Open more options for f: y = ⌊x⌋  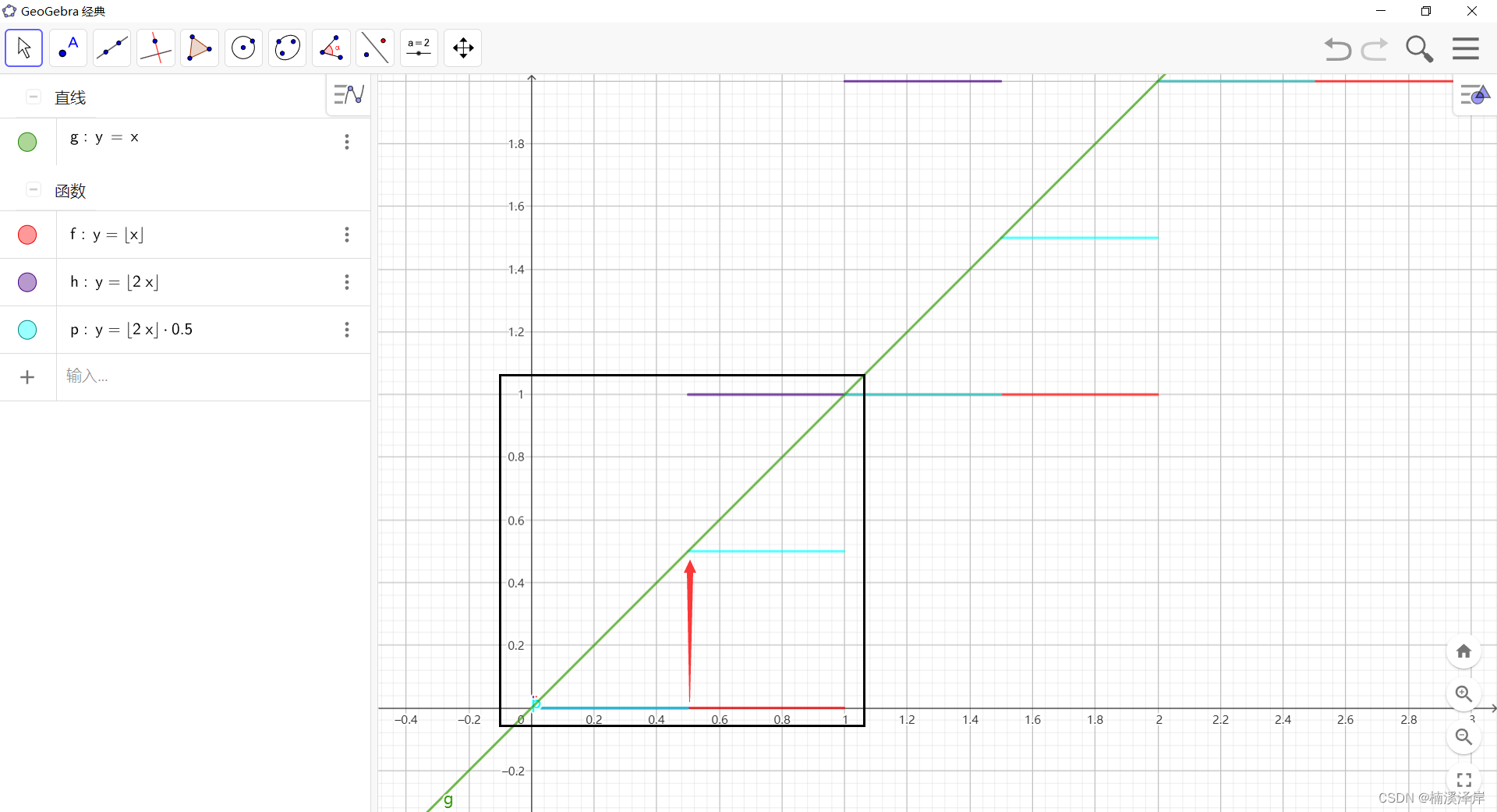(x=347, y=235)
